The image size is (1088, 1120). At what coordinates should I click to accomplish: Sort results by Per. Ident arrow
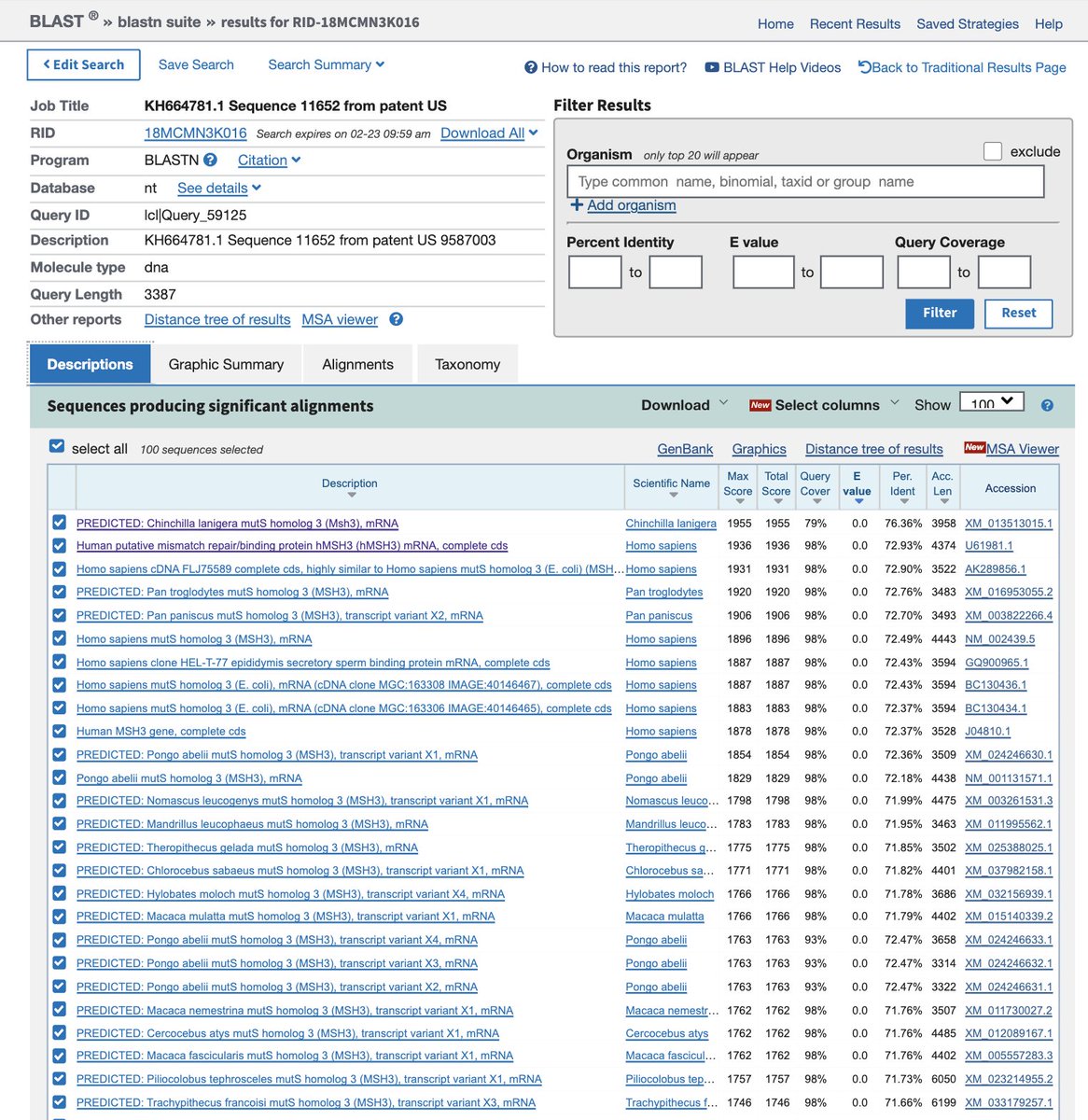pyautogui.click(x=903, y=502)
